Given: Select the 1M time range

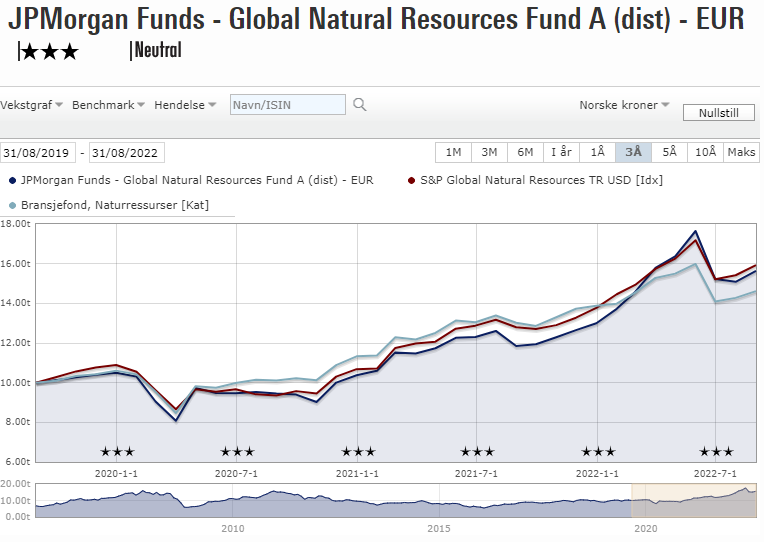Looking at the screenshot, I should click(453, 152).
